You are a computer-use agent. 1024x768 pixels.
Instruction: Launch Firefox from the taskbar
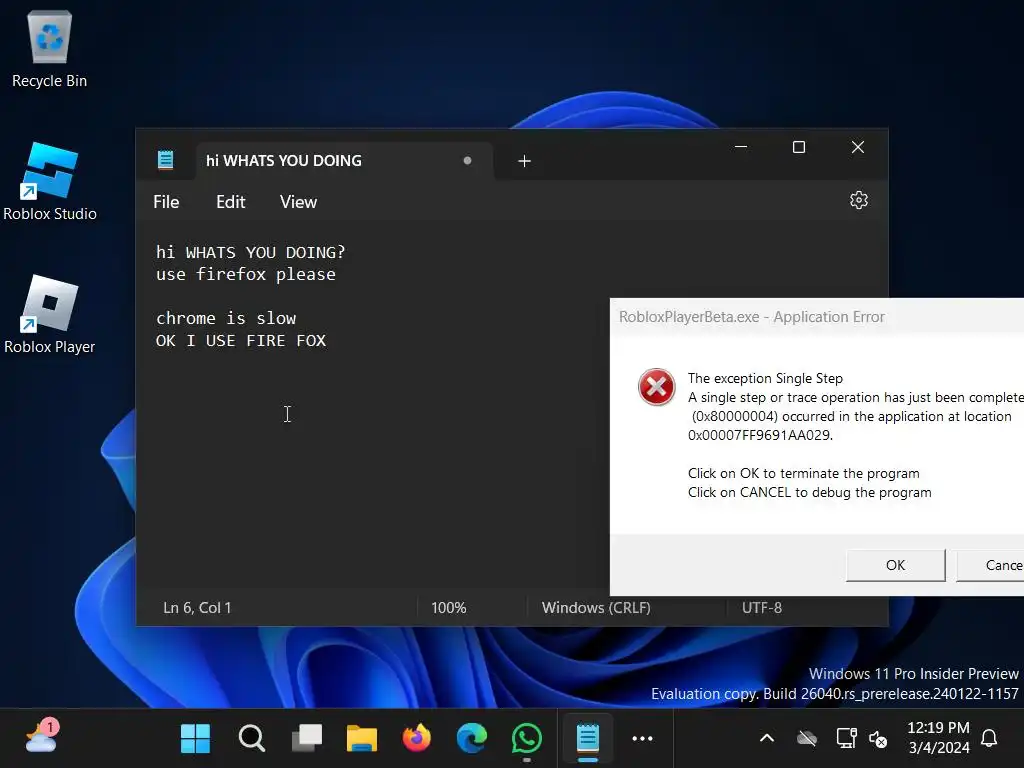417,739
